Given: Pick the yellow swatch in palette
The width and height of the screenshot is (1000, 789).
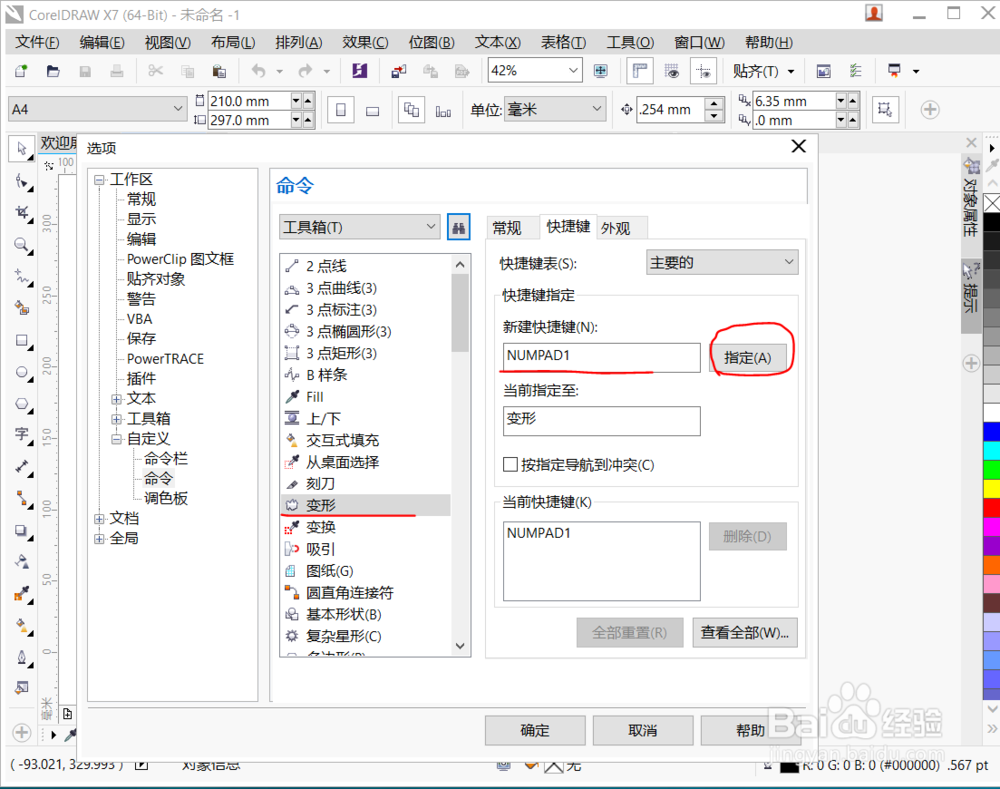Looking at the screenshot, I should coord(992,489).
